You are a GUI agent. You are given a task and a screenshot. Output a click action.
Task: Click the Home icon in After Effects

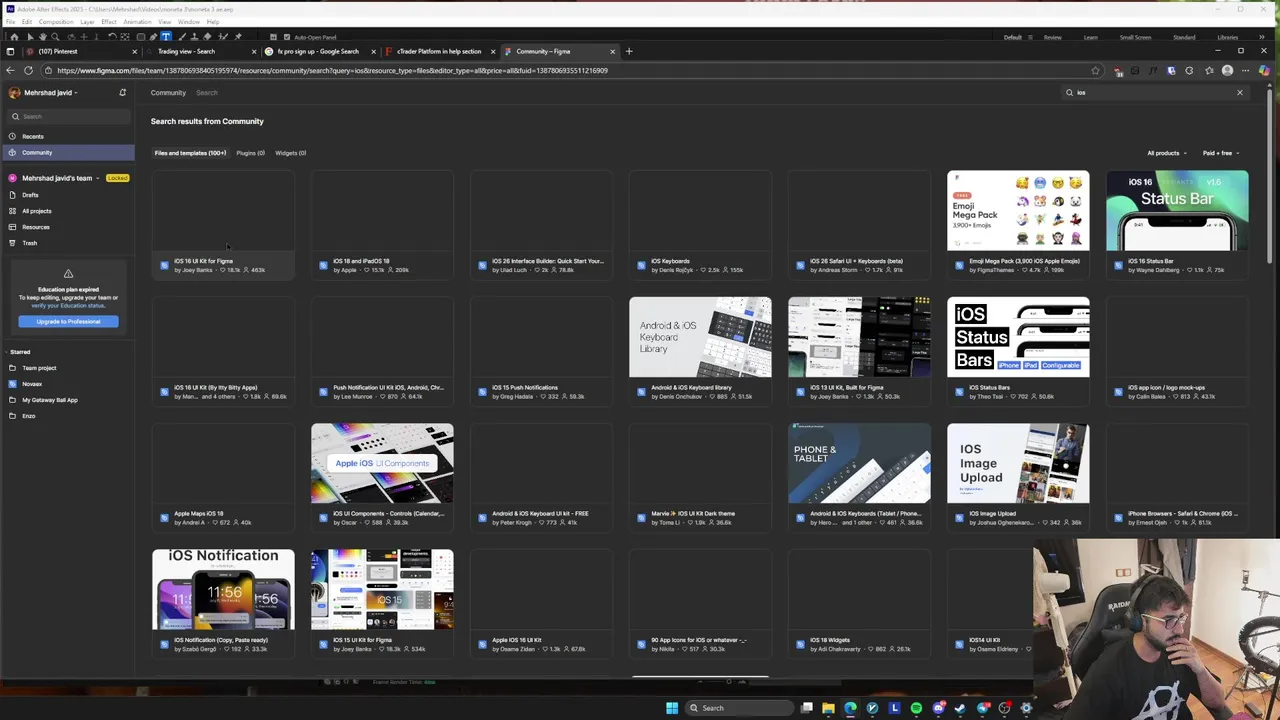(x=14, y=37)
